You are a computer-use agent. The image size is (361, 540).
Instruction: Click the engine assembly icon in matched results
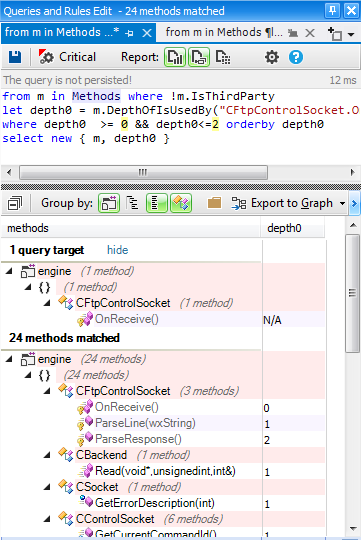coord(28,359)
